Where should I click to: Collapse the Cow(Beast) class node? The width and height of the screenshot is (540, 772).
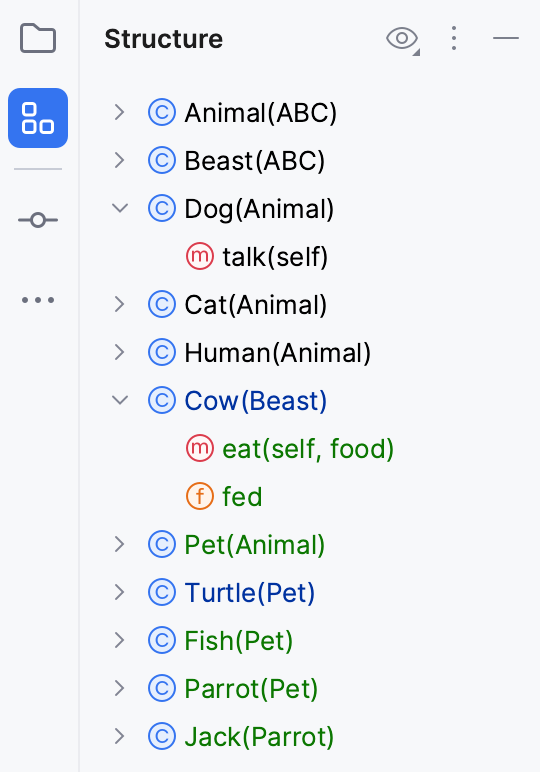coord(120,400)
